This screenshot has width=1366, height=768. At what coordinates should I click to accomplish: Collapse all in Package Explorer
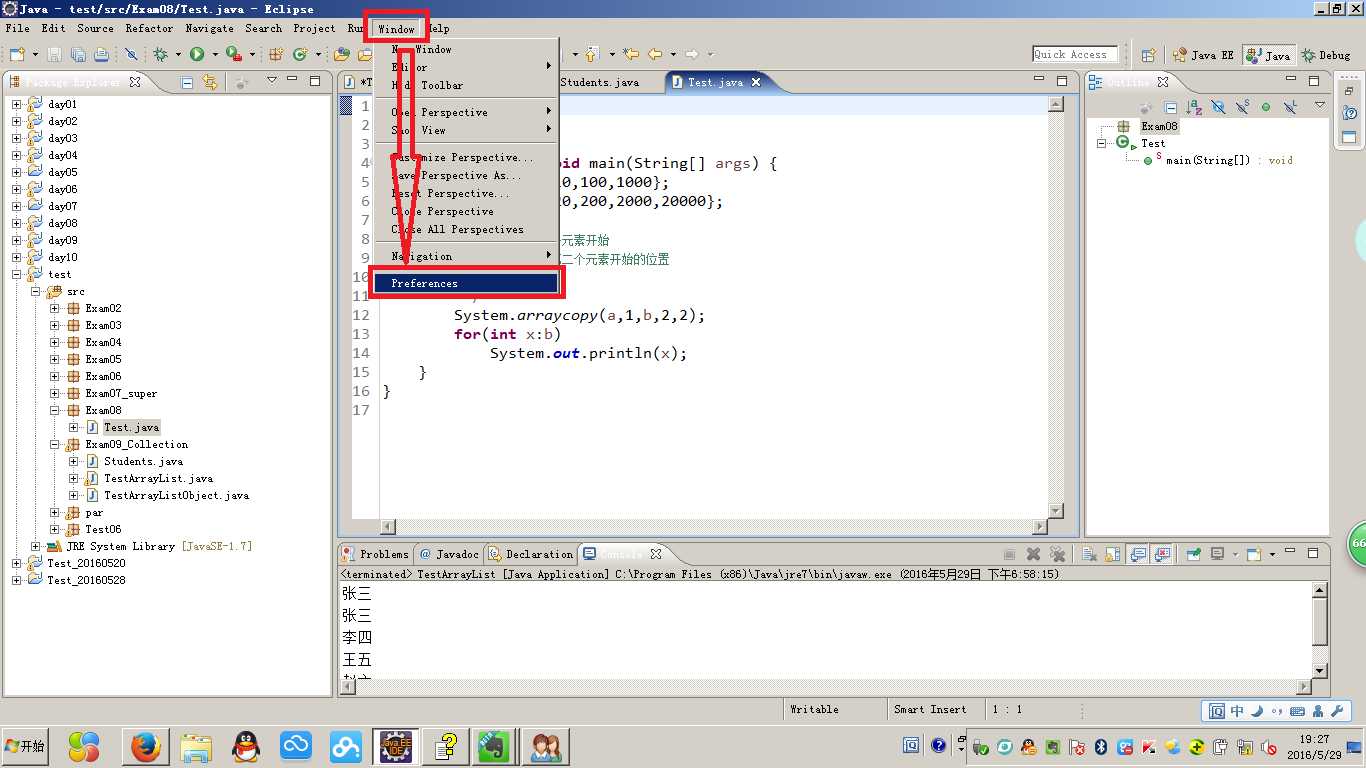click(187, 82)
